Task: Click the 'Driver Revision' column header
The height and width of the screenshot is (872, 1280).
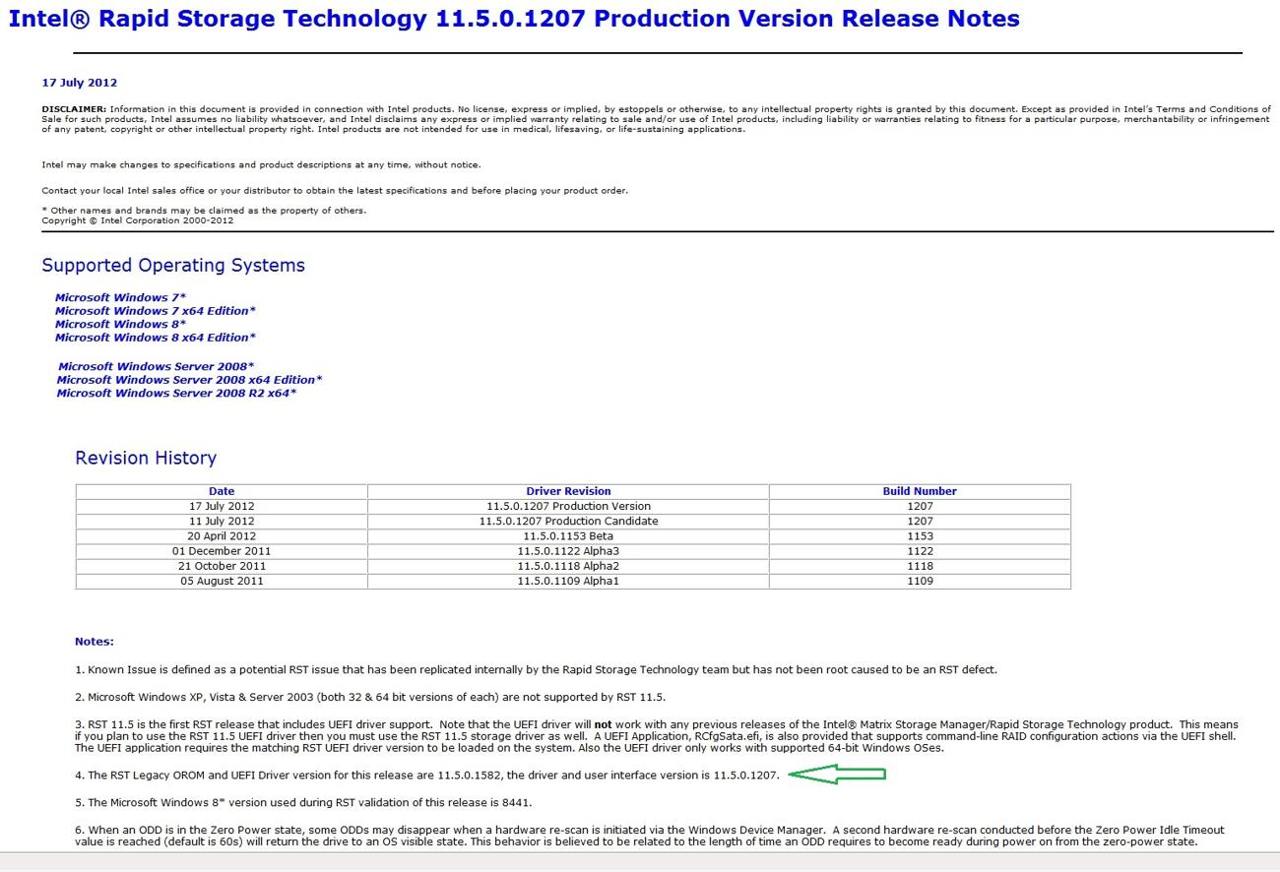Action: click(x=568, y=491)
